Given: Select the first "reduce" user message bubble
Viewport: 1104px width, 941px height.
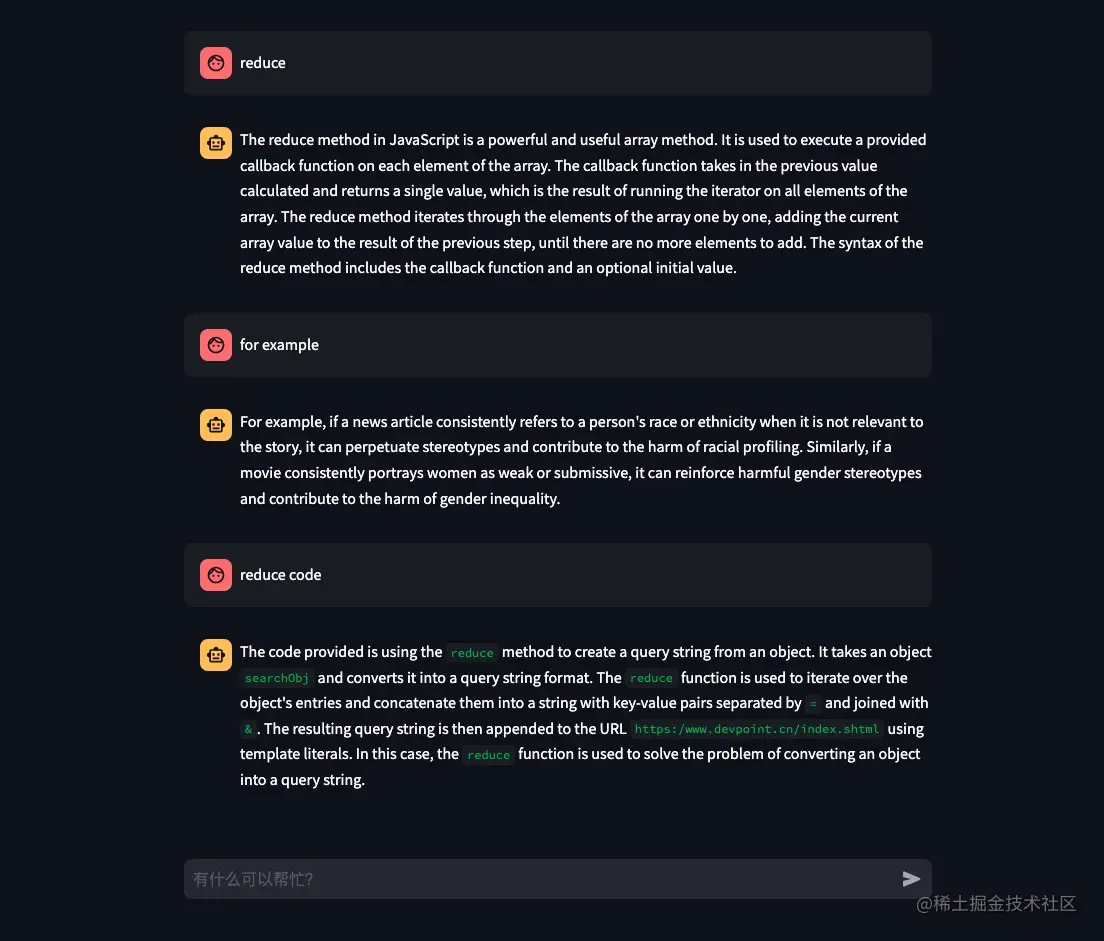Looking at the screenshot, I should pyautogui.click(x=557, y=63).
